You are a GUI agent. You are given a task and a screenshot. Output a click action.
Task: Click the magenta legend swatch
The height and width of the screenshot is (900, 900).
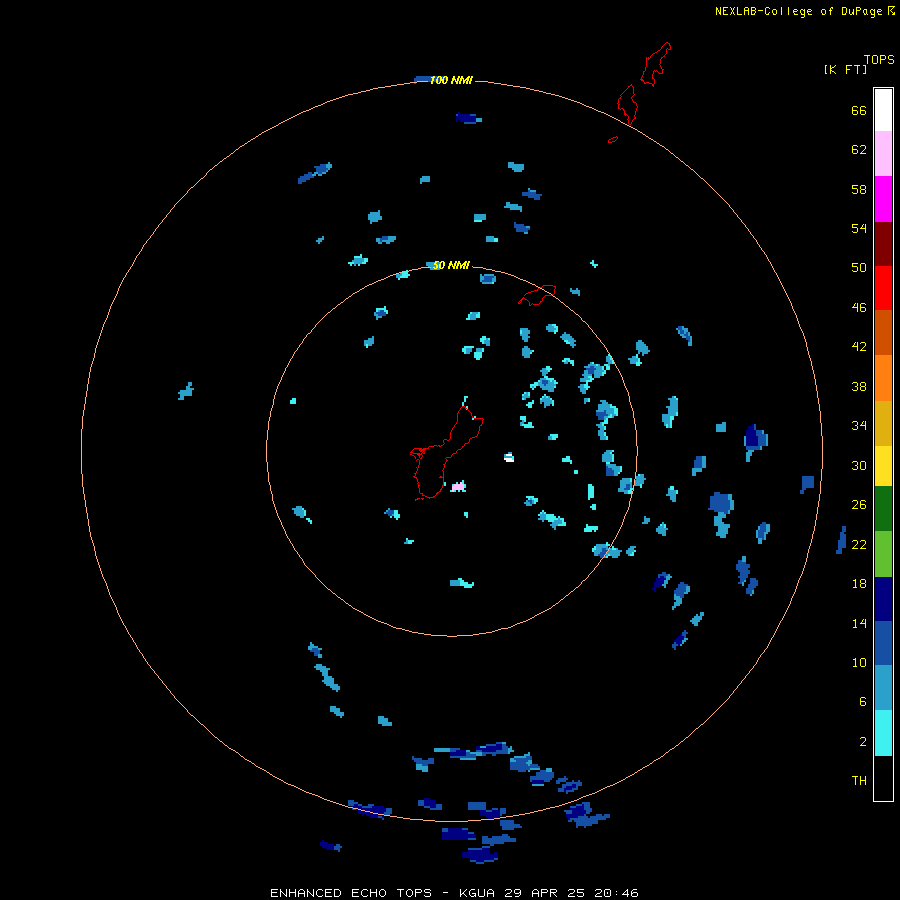coord(883,199)
